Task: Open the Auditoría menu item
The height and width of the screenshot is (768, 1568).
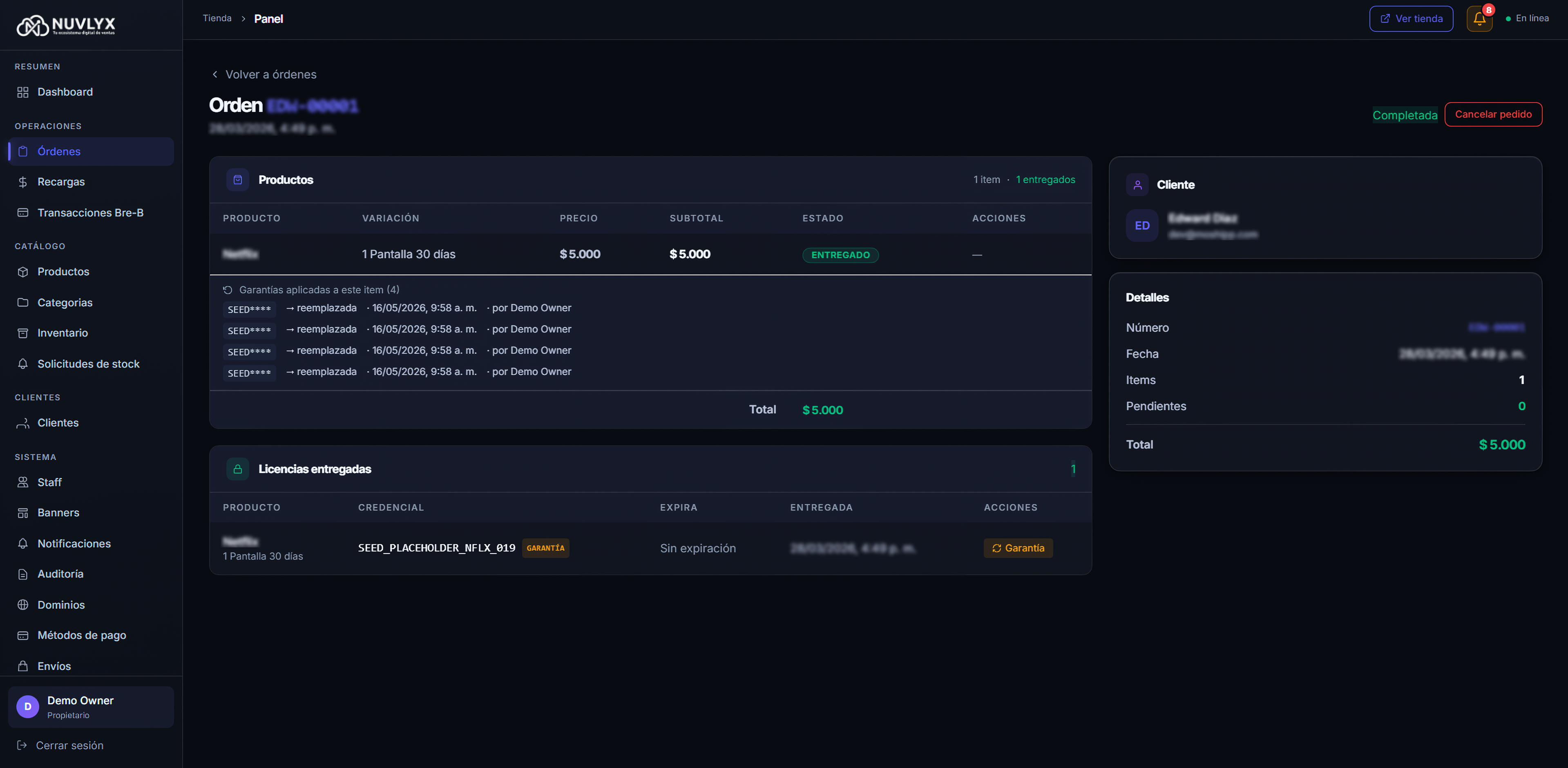Action: point(91,574)
